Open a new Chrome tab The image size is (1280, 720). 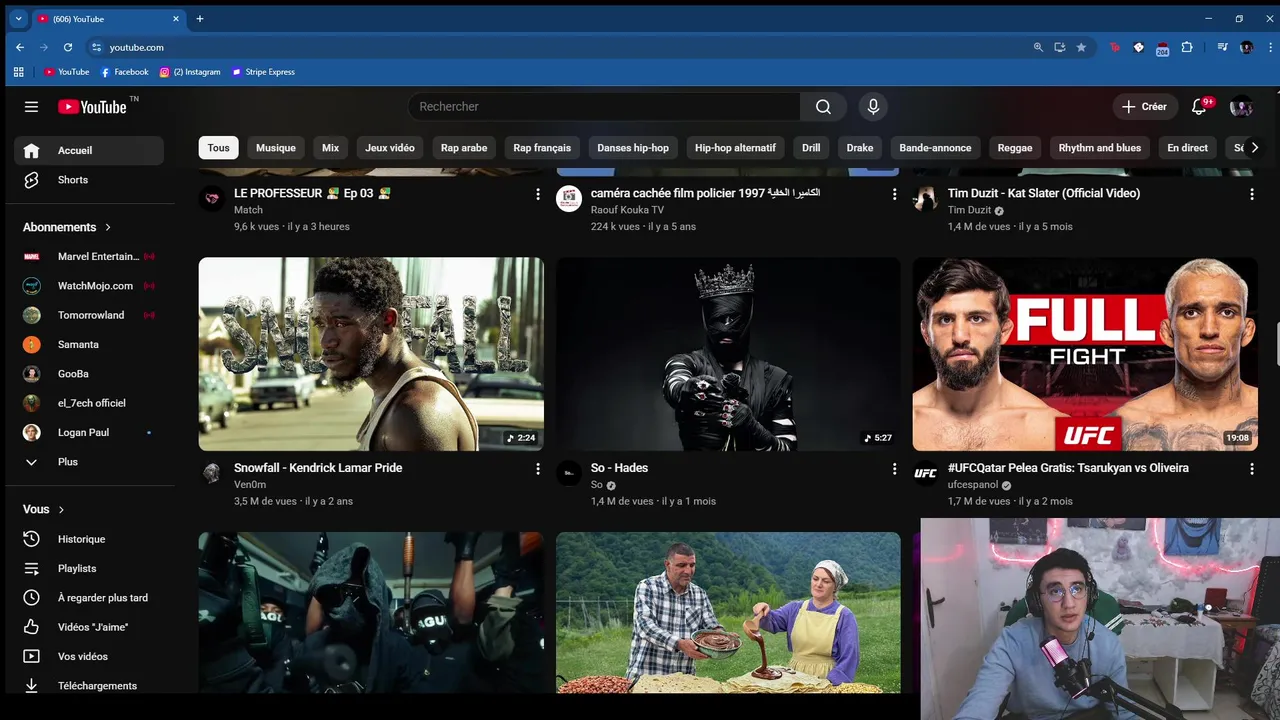(200, 18)
